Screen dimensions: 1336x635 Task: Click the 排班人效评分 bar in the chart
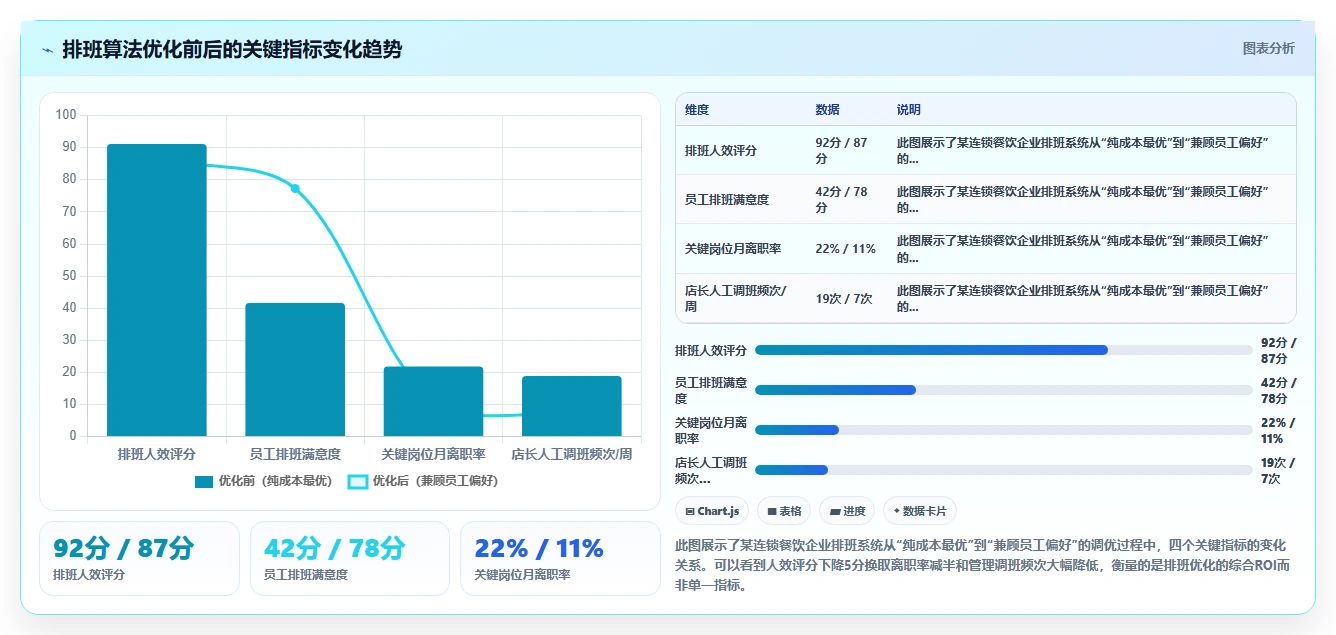[x=157, y=290]
